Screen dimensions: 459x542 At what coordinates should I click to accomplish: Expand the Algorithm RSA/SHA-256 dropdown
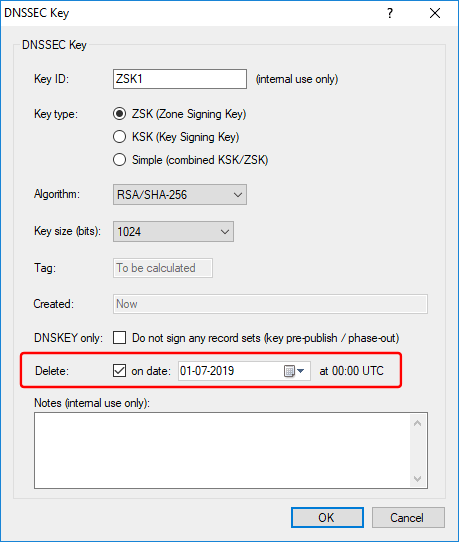coord(180,195)
